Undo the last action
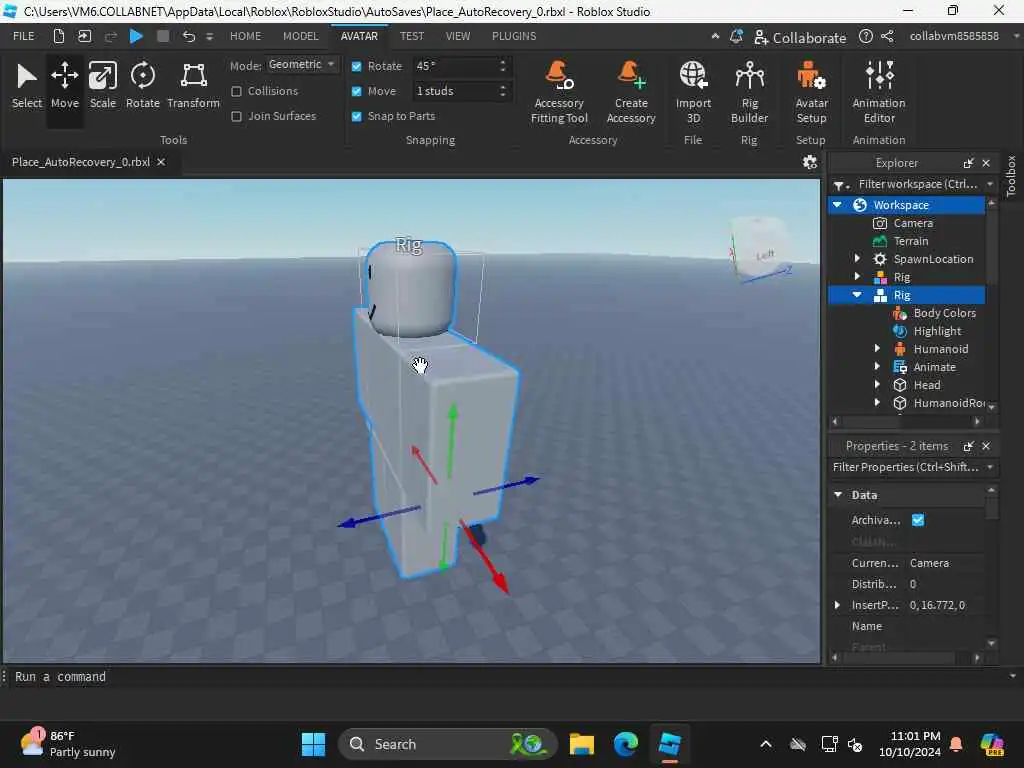1024x768 pixels. [x=188, y=36]
